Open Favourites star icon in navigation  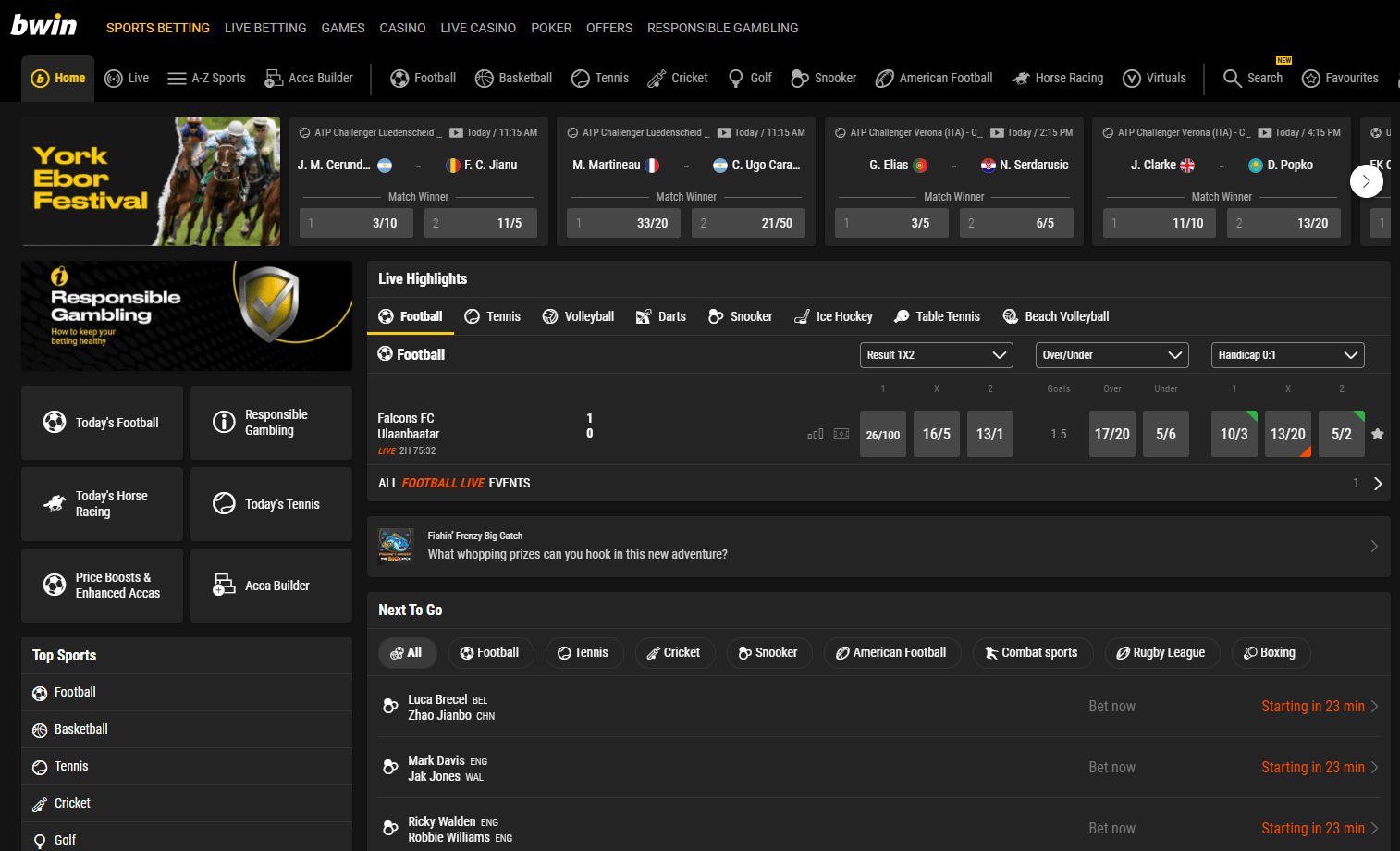(1310, 79)
